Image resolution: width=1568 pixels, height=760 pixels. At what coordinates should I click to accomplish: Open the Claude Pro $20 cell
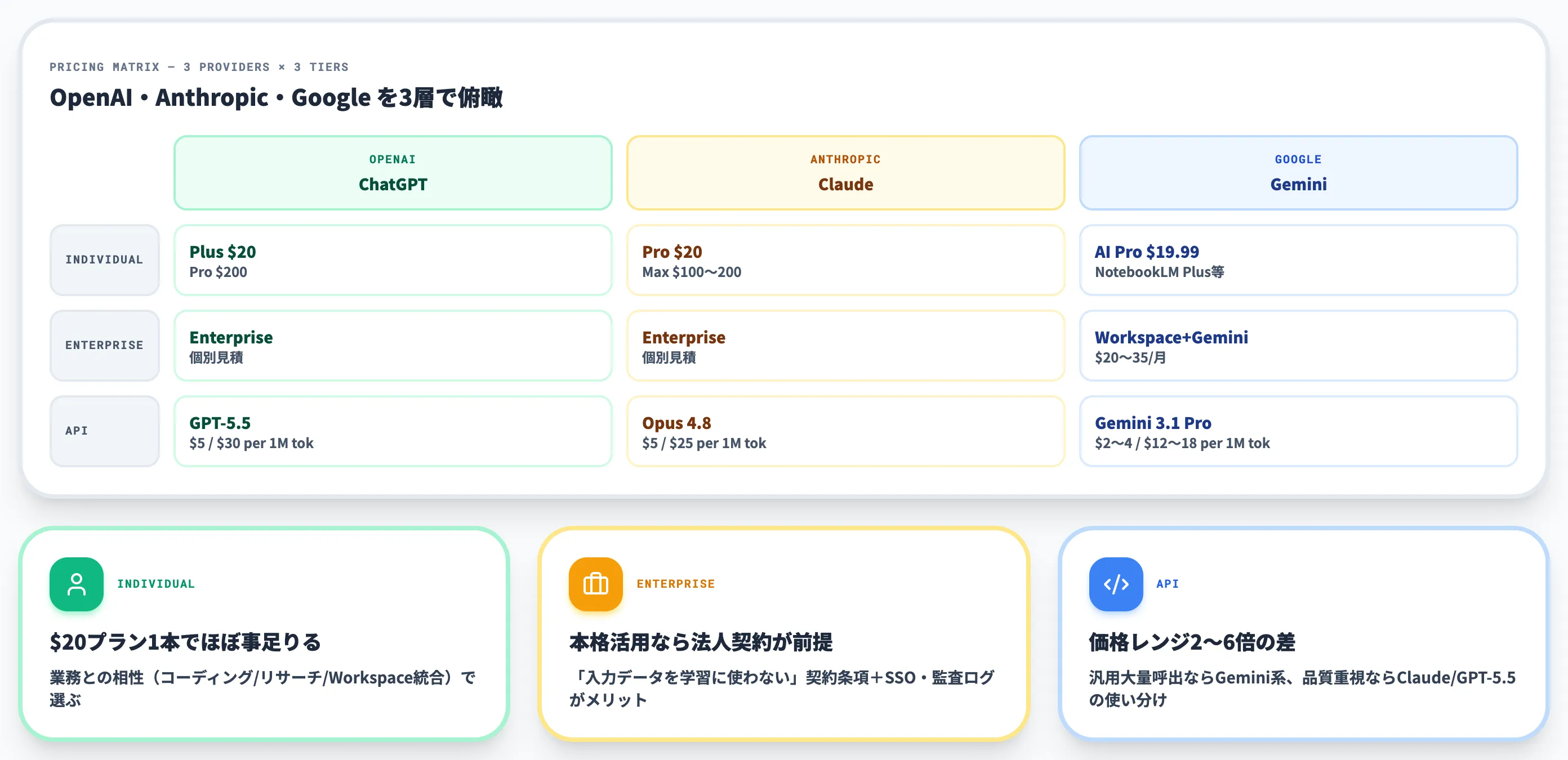[x=845, y=260]
